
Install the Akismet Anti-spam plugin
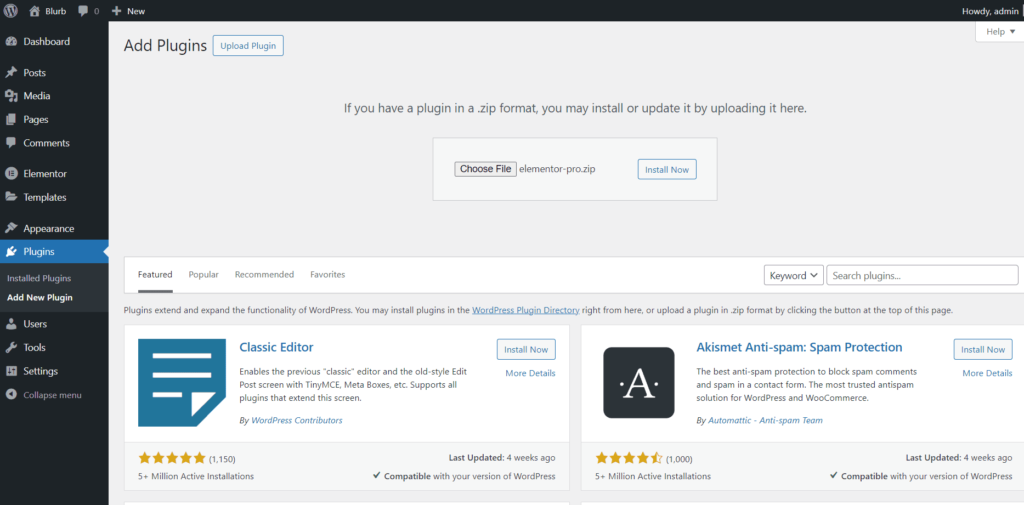(x=984, y=350)
